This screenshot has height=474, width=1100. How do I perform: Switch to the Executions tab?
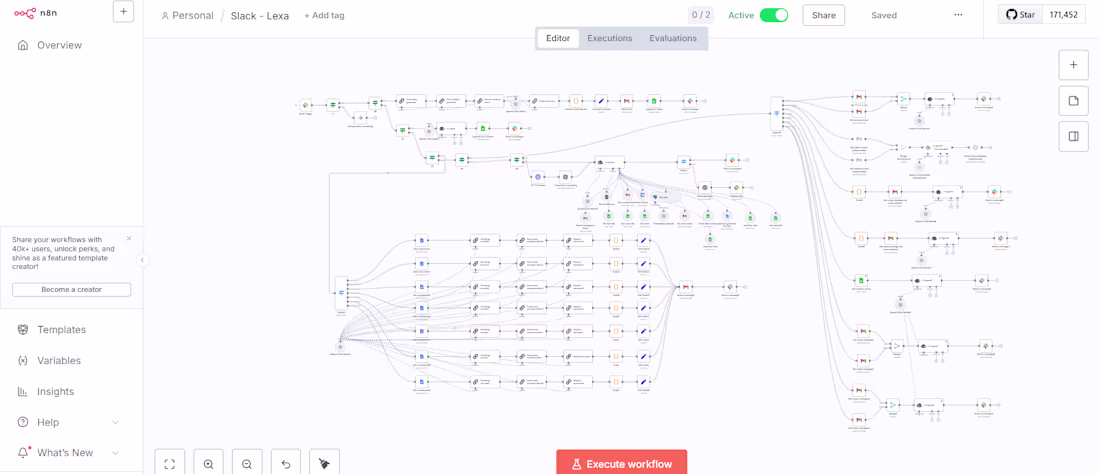point(610,39)
